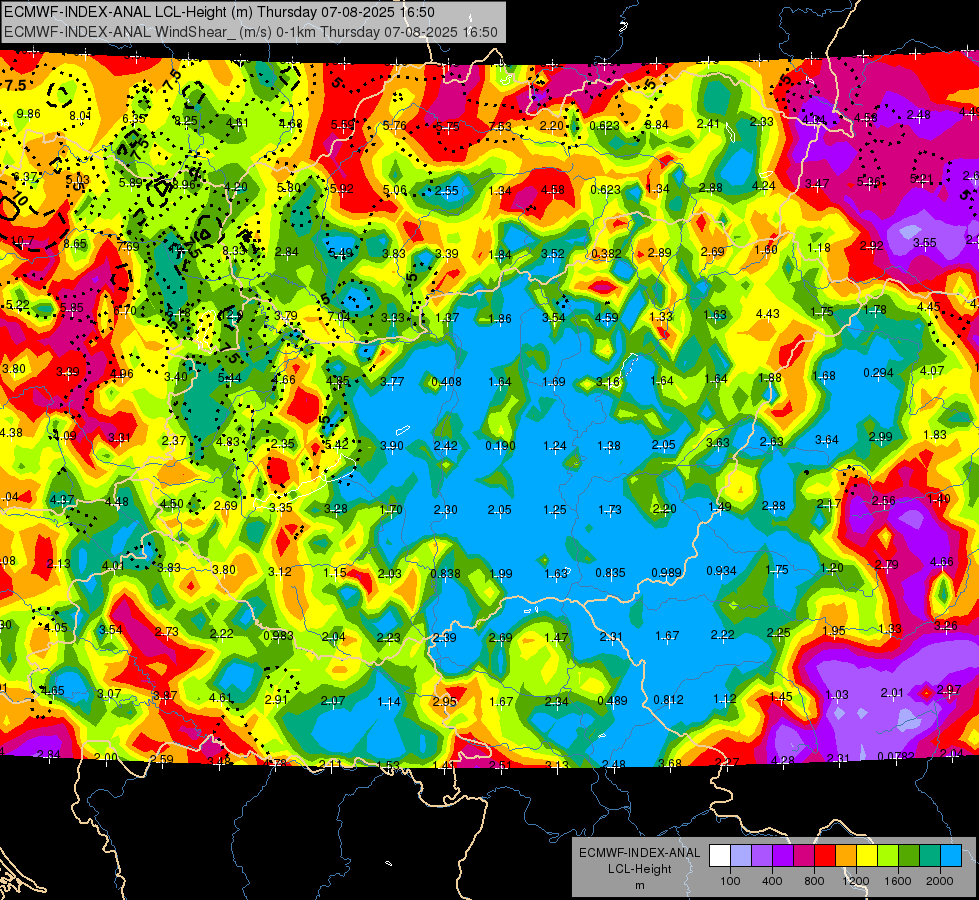
Task: Click the wind shear value 4.59
Action: (607, 317)
